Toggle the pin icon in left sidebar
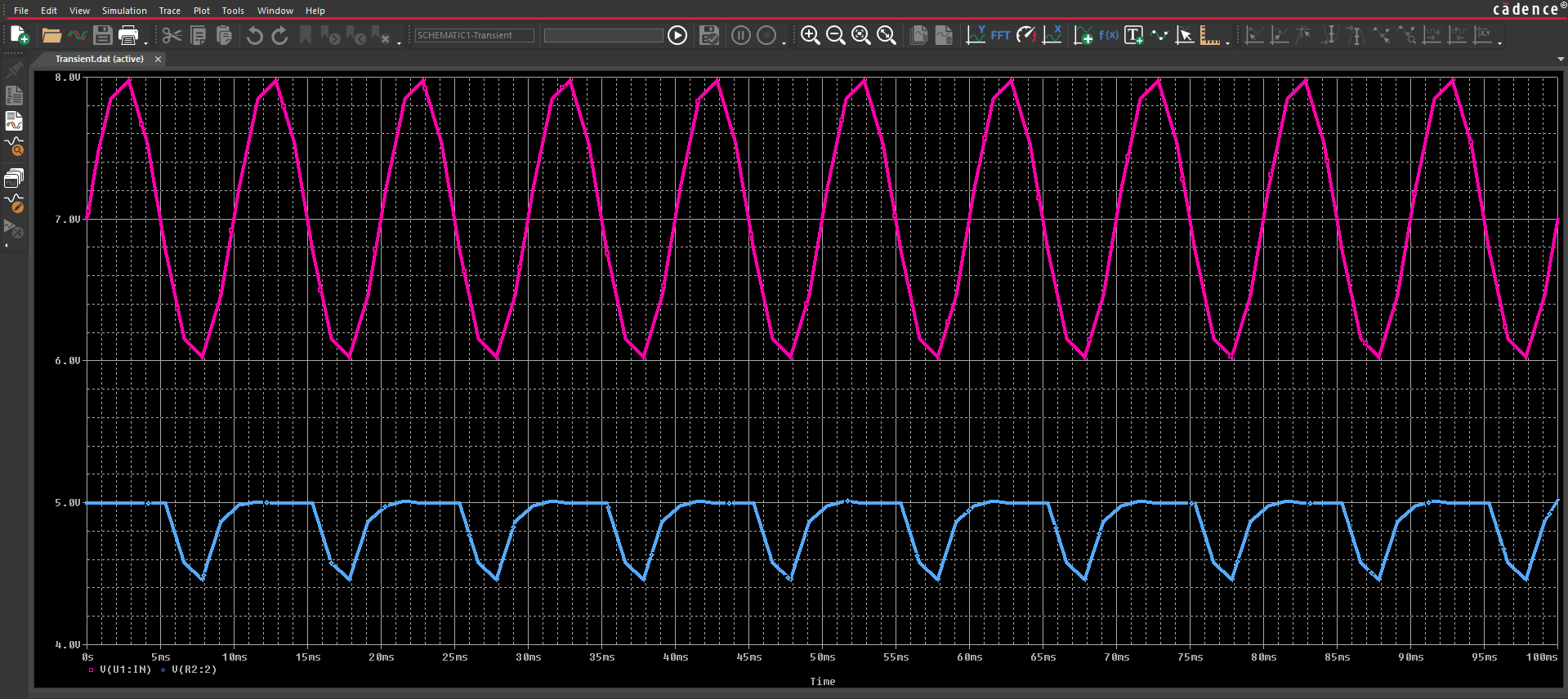Screen dimensions: 1568x699 pyautogui.click(x=14, y=71)
